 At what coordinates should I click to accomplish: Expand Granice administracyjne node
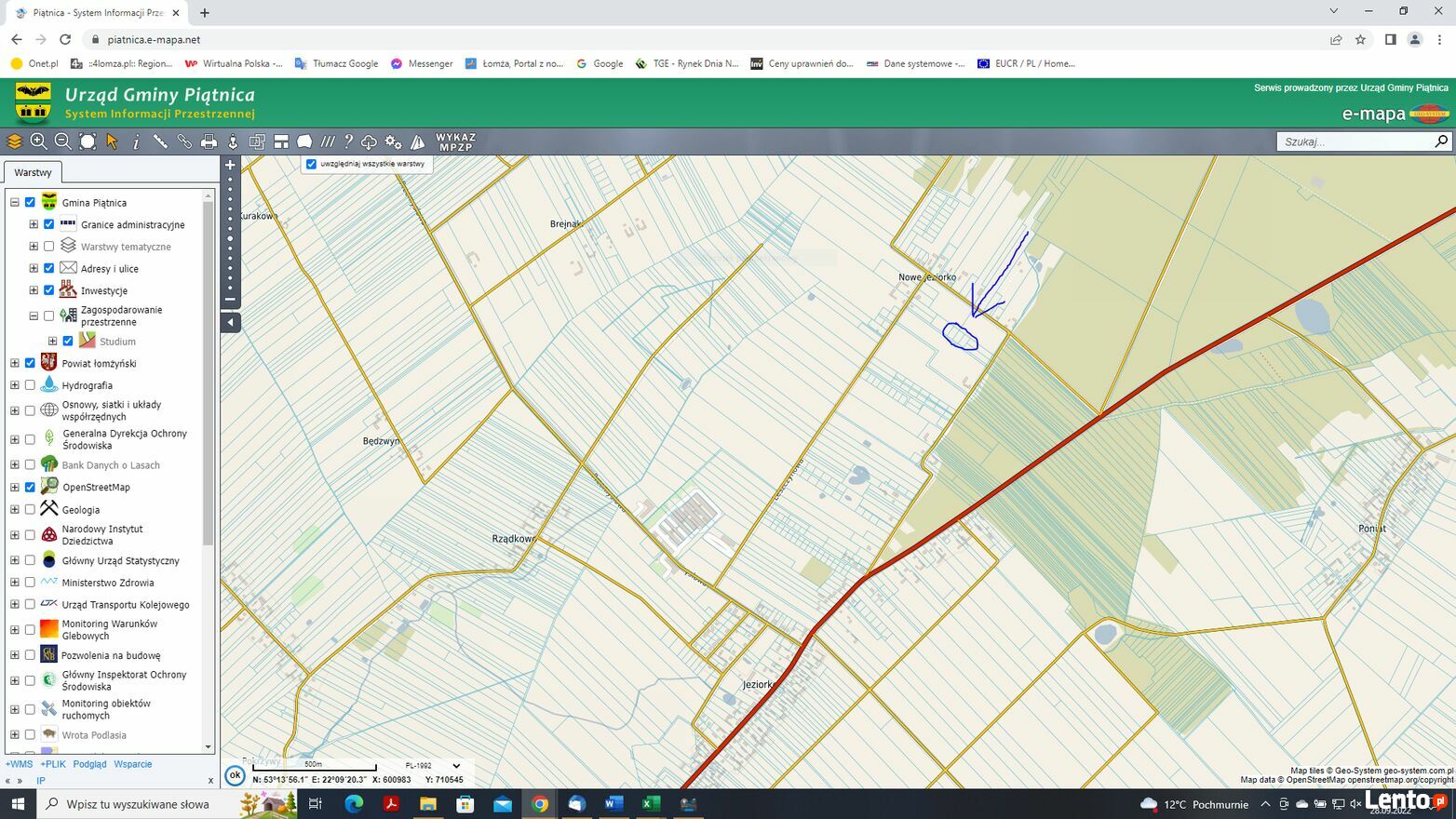(34, 224)
